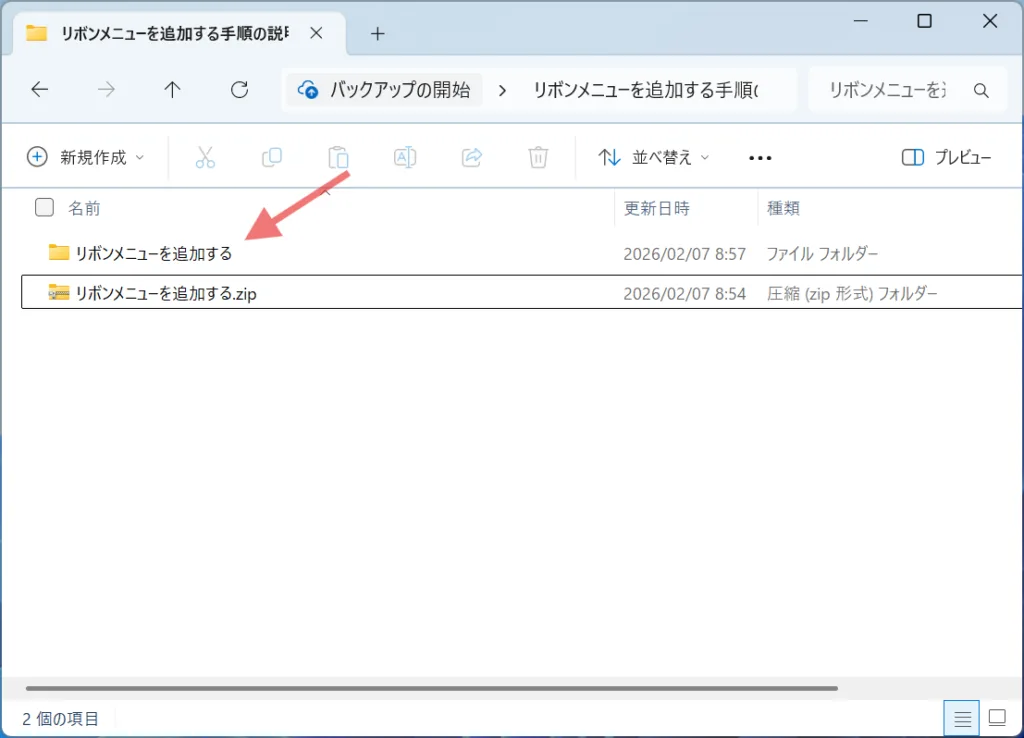Select the リボンメニューを追加する.zip file
1024x738 pixels.
[x=166, y=293]
